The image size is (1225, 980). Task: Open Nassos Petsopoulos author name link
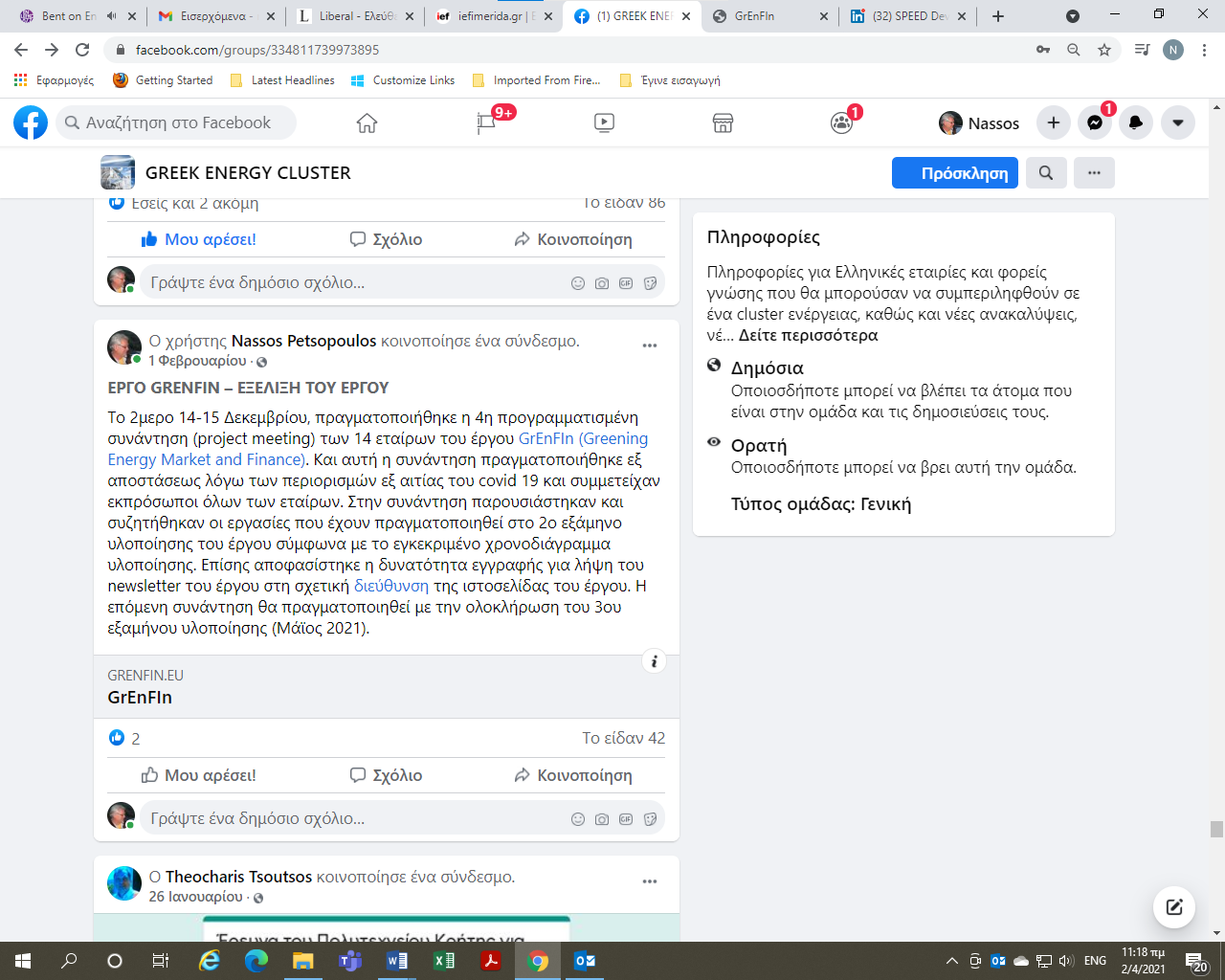303,341
